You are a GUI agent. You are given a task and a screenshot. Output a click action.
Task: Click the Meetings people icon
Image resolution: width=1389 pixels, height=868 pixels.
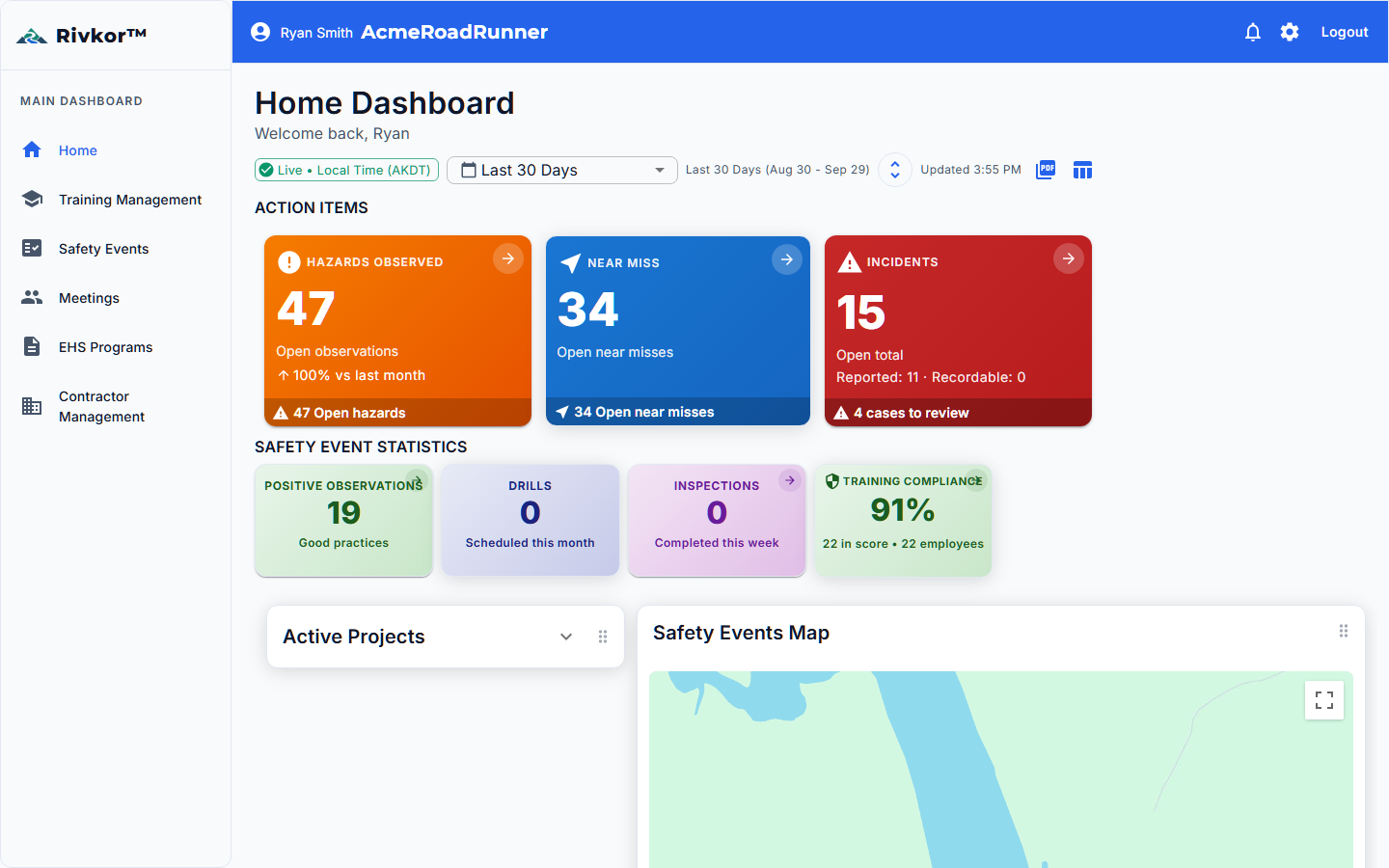[32, 297]
